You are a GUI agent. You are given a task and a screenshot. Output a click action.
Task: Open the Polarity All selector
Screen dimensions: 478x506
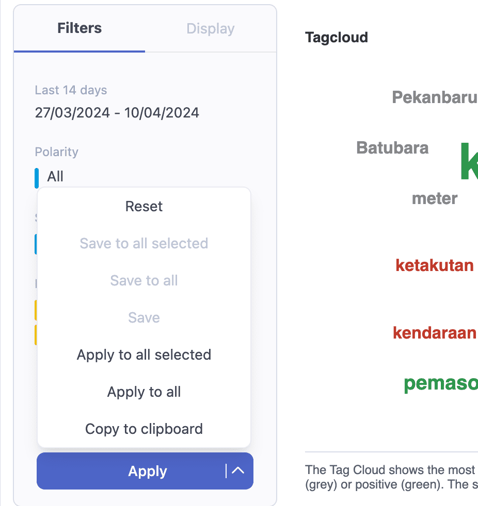(x=55, y=176)
